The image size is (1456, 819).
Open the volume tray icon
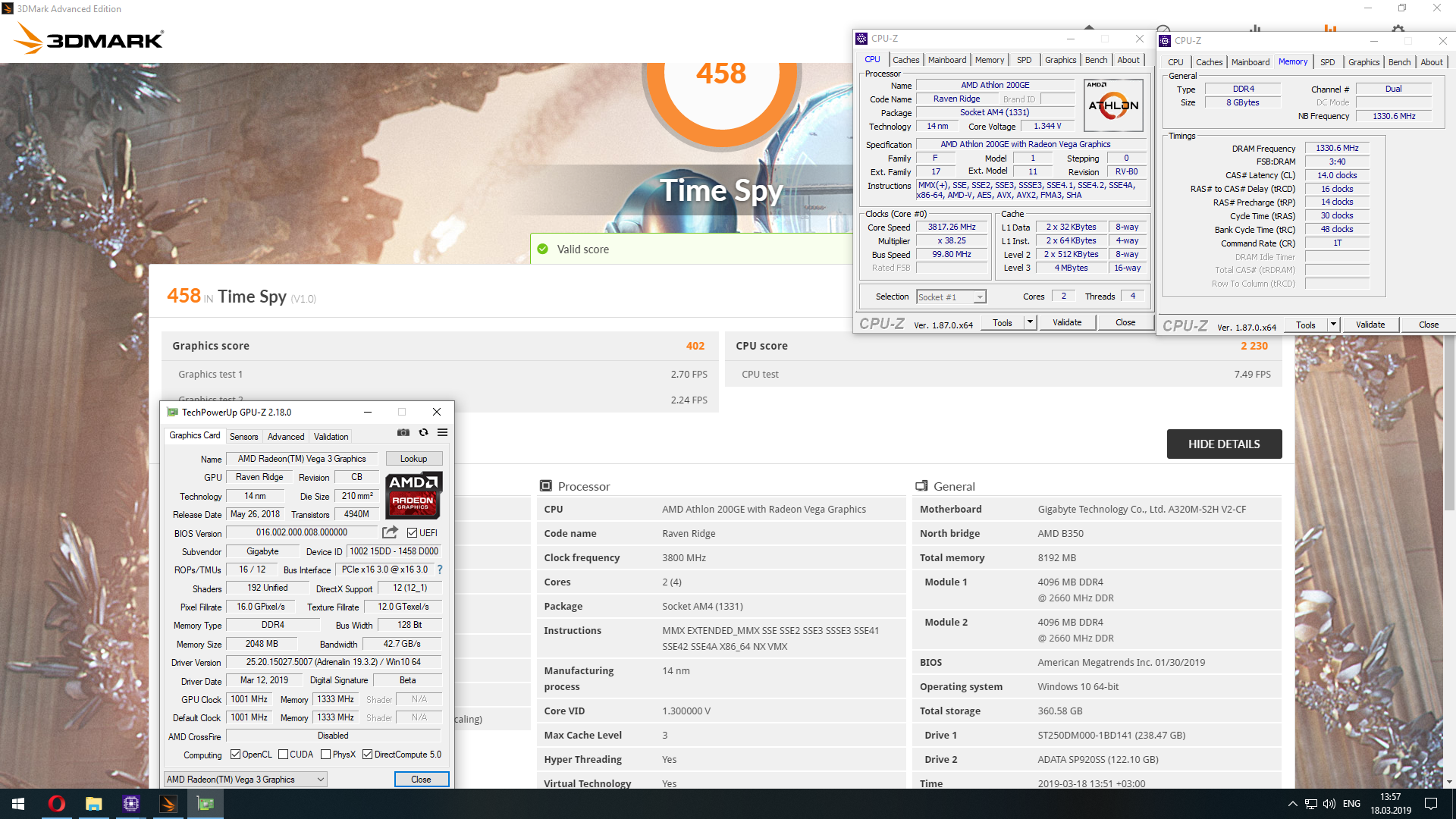point(1329,804)
